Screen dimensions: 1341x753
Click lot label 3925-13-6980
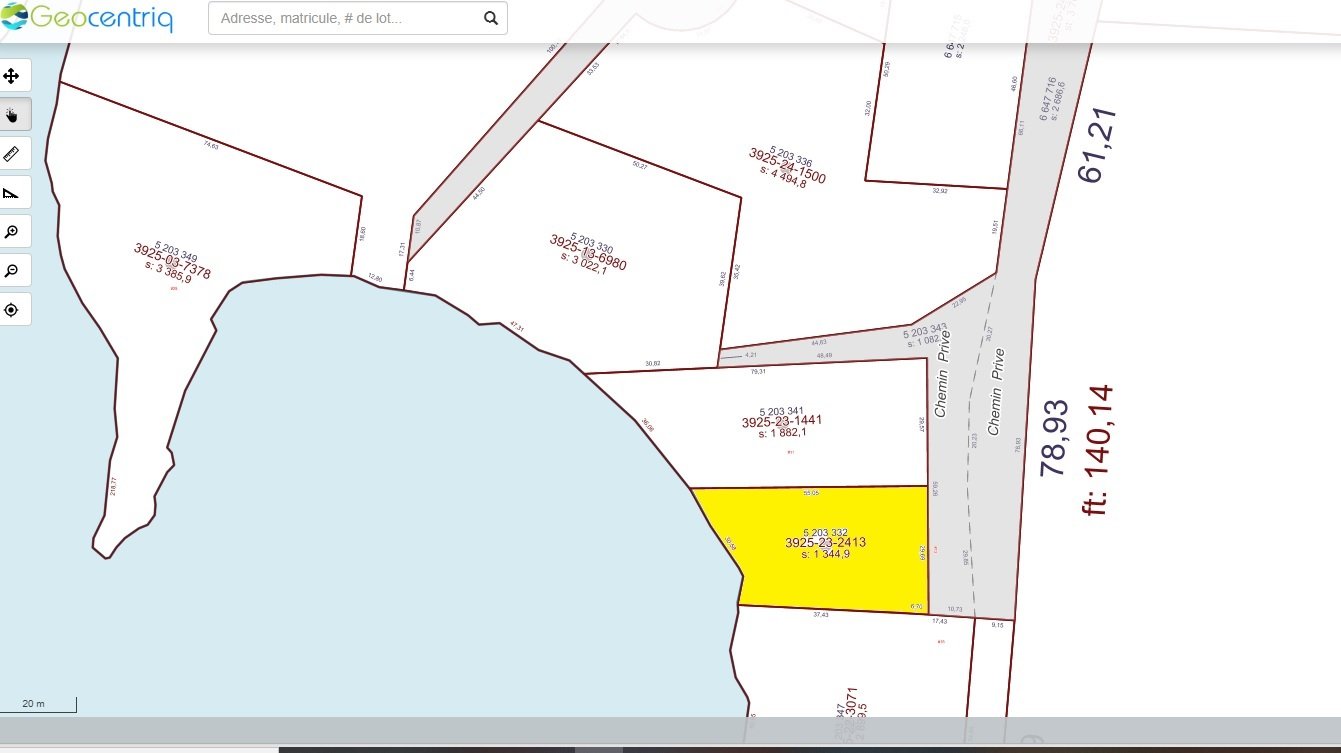click(x=588, y=253)
